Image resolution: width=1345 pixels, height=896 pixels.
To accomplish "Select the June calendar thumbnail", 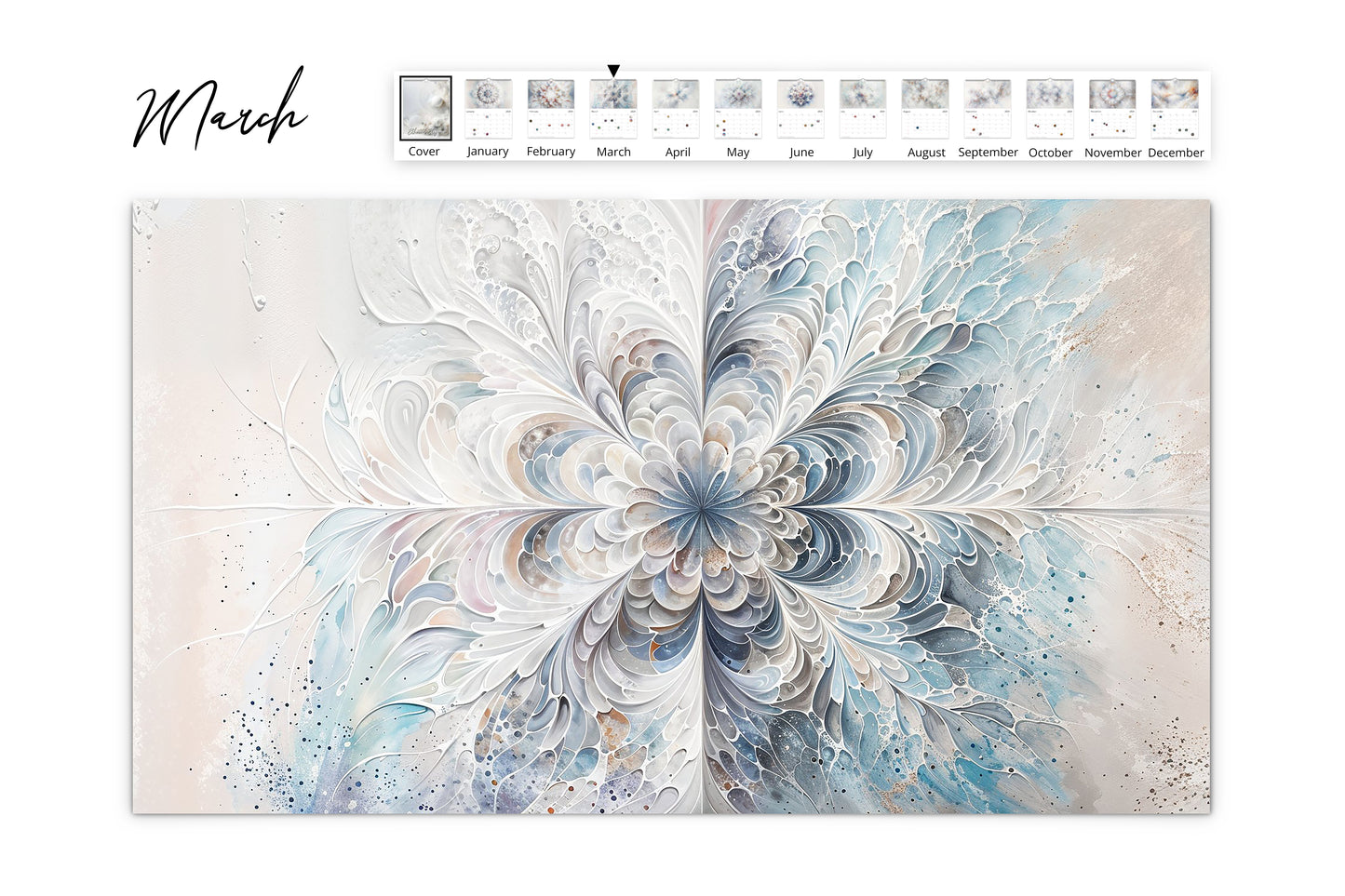I will (800, 109).
